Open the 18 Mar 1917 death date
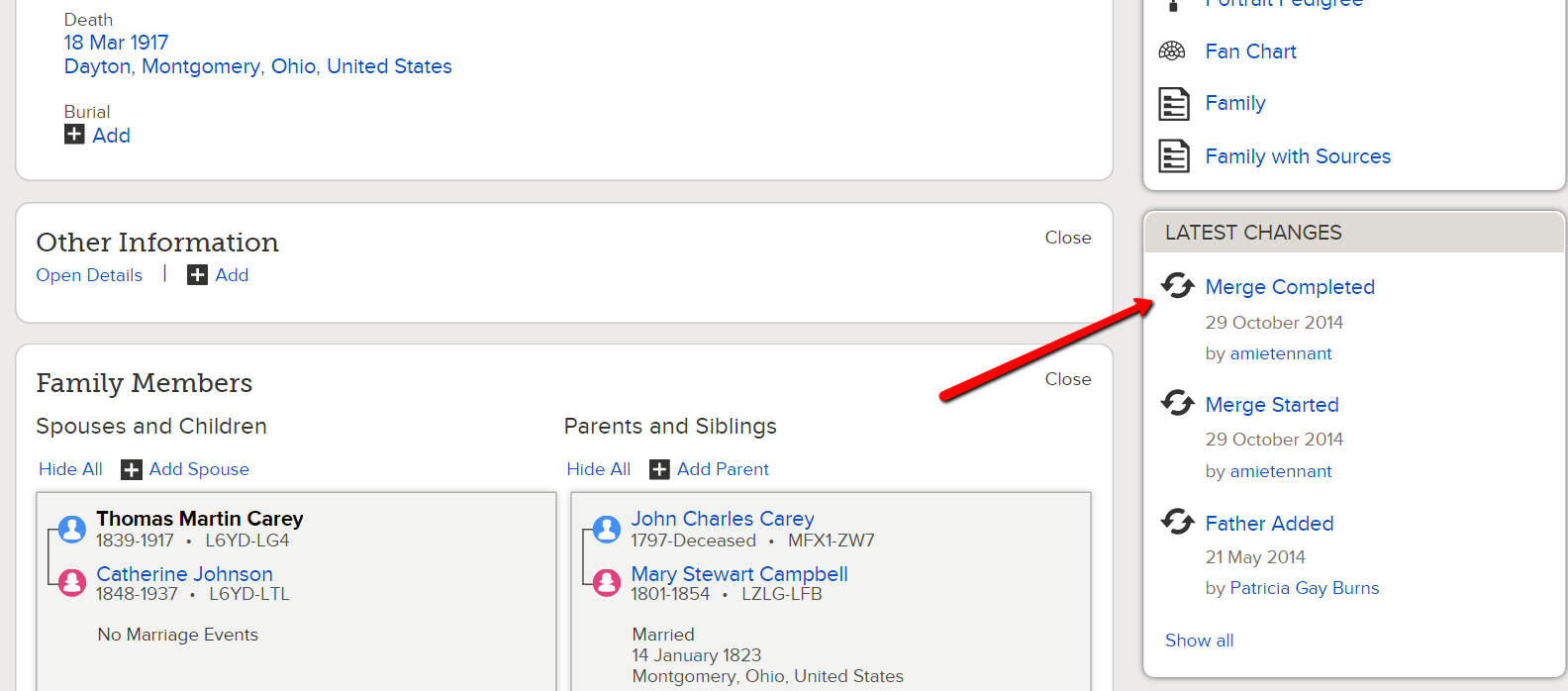1568x691 pixels. pos(117,43)
